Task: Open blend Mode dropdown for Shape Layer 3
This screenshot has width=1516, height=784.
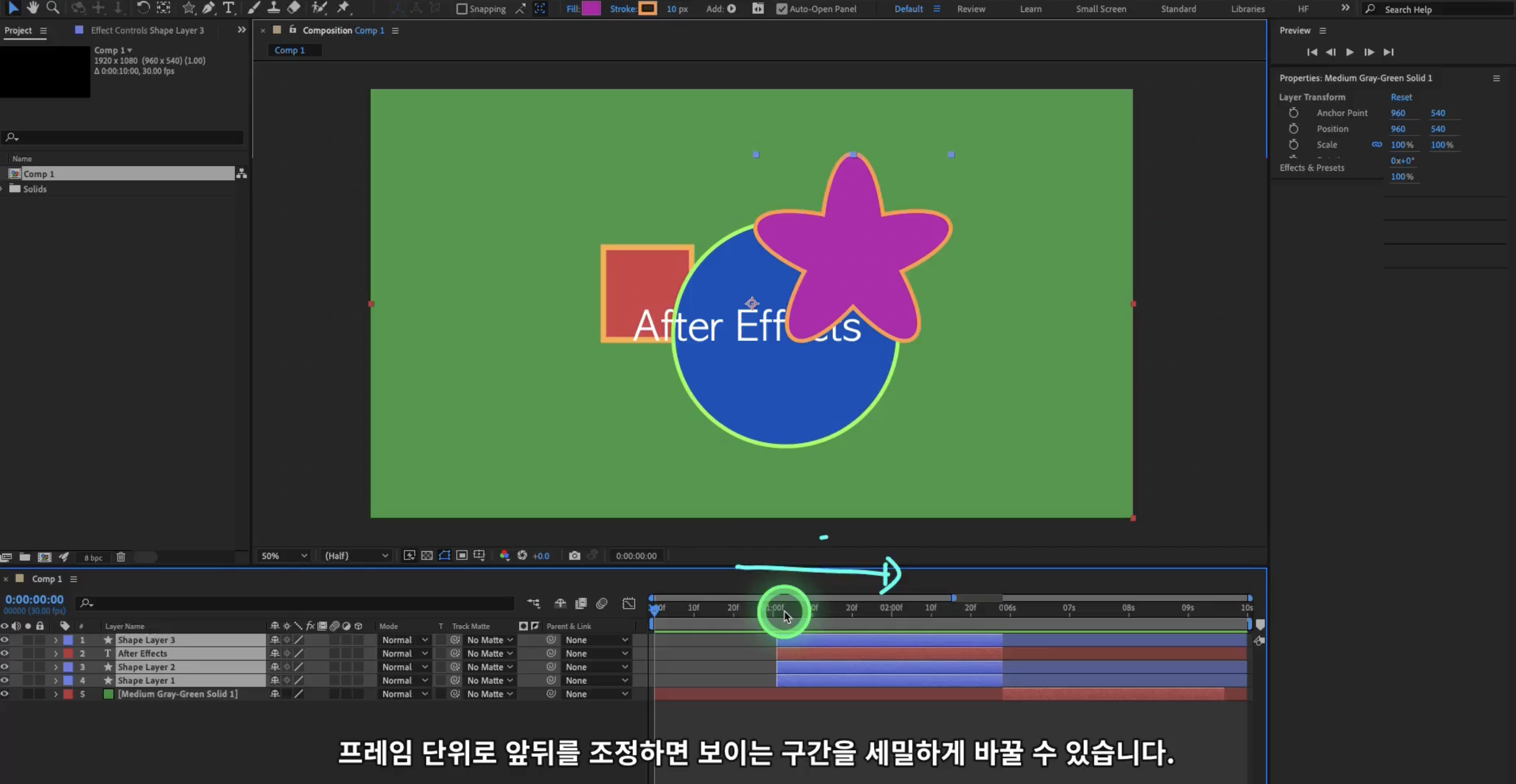Action: pyautogui.click(x=405, y=640)
